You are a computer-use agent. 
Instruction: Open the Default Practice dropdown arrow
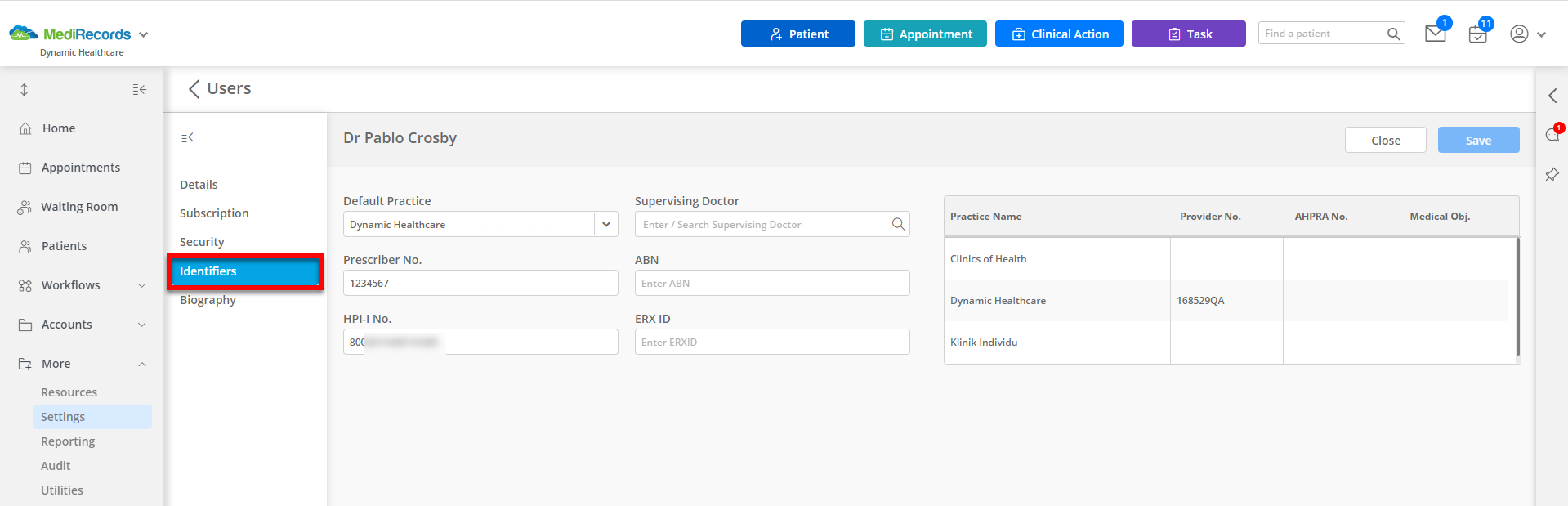(606, 224)
